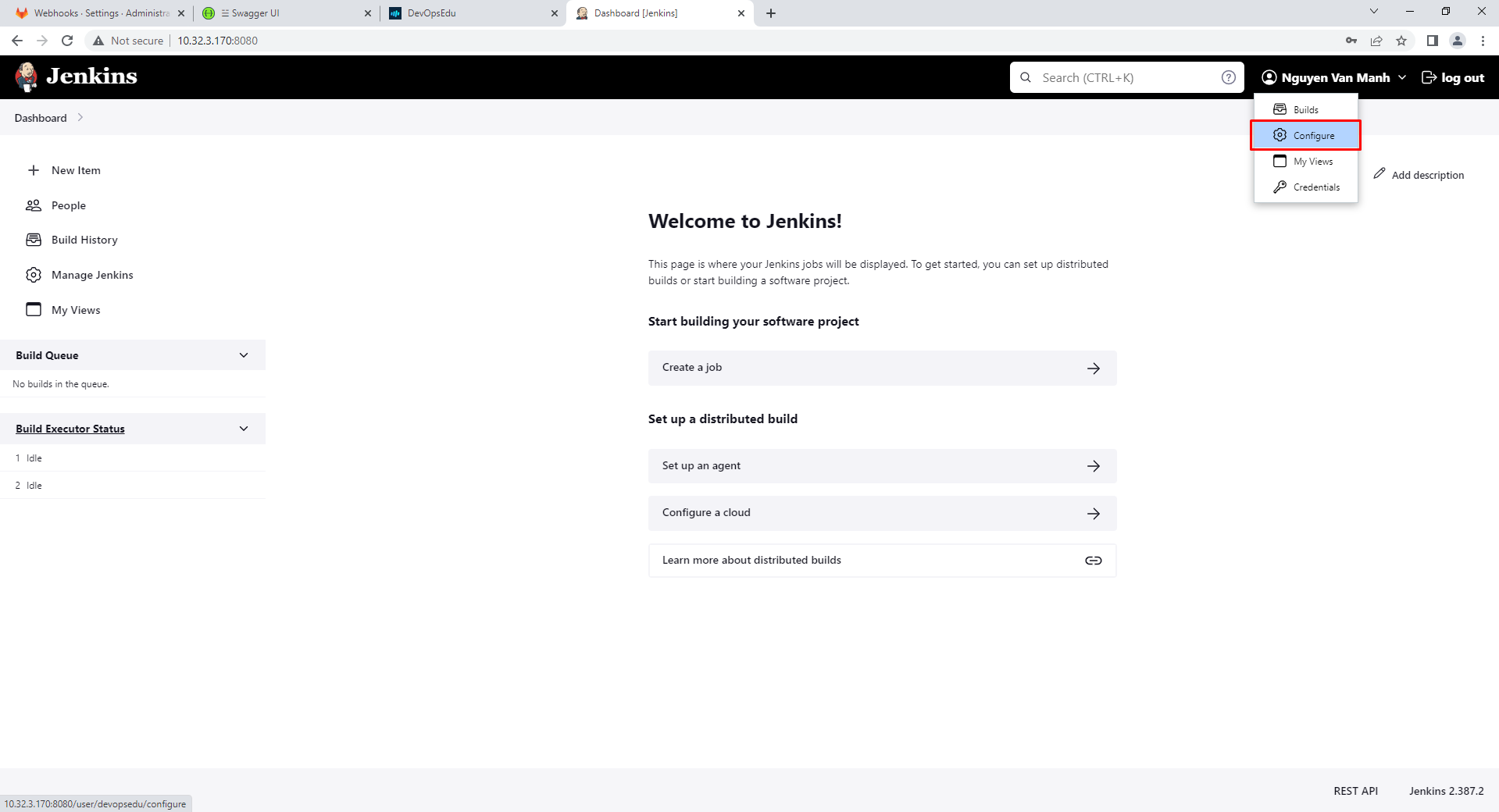Click the Create a job button
The image size is (1499, 812).
[x=882, y=368]
